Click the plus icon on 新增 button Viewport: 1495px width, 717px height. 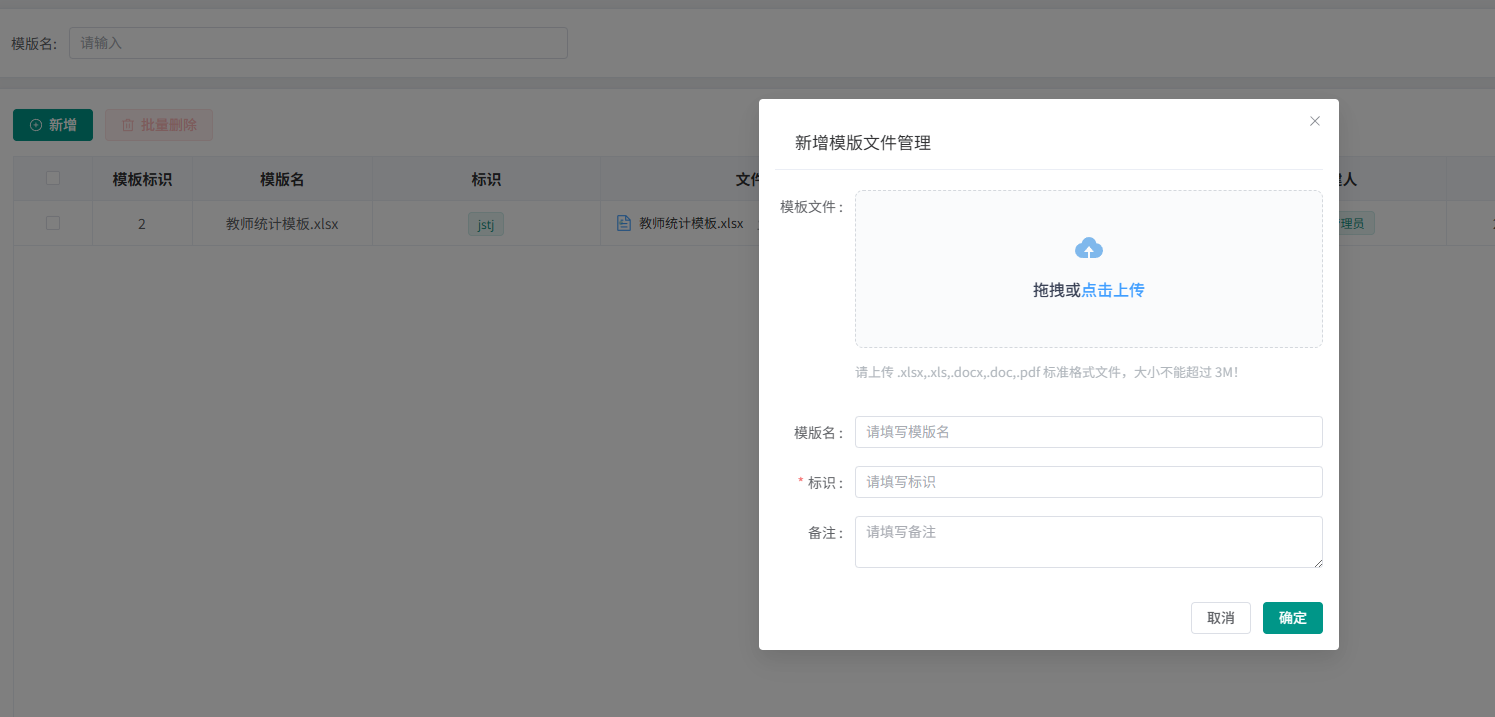[x=36, y=125]
